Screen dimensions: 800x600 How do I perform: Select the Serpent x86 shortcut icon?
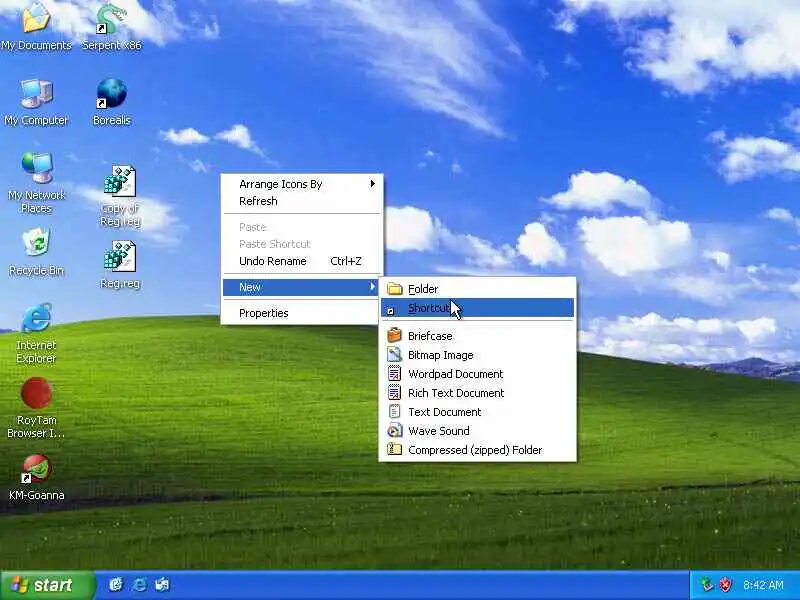(112, 19)
